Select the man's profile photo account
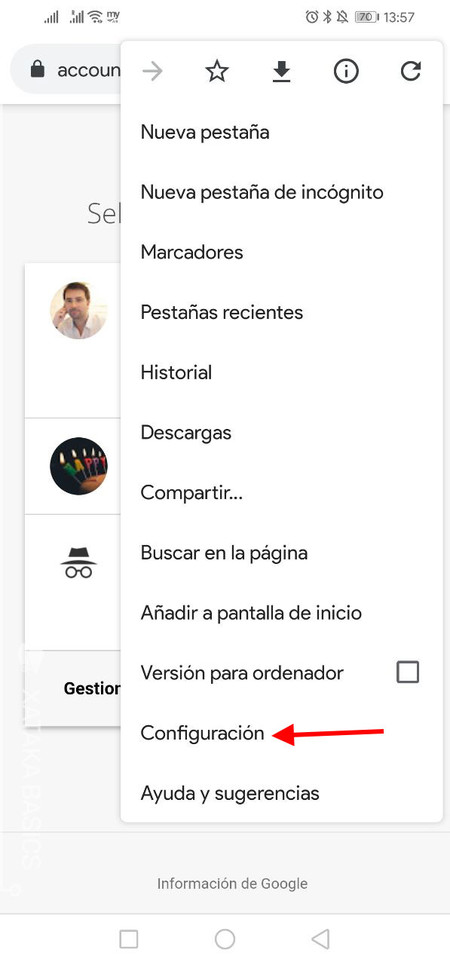Screen dimensions: 450x965 [x=78, y=310]
